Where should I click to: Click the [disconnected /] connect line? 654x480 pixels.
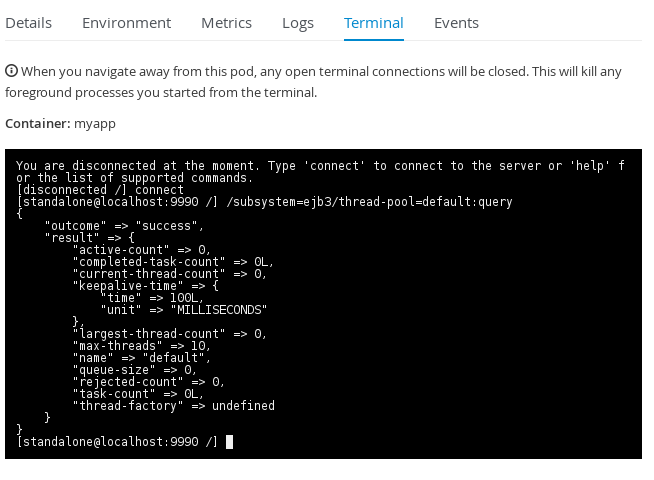coord(100,190)
